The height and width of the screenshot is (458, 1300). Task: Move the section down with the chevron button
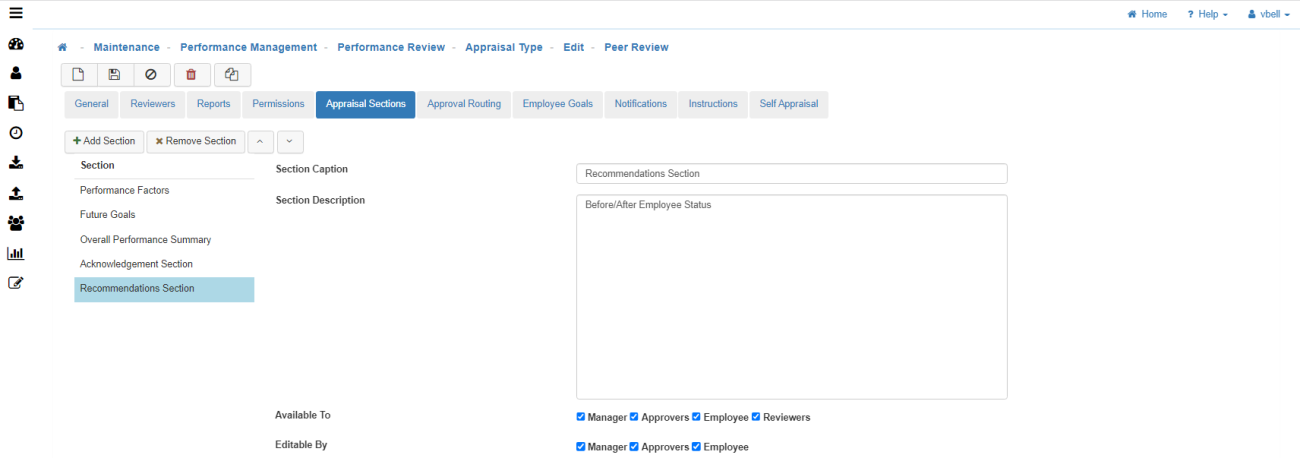289,142
